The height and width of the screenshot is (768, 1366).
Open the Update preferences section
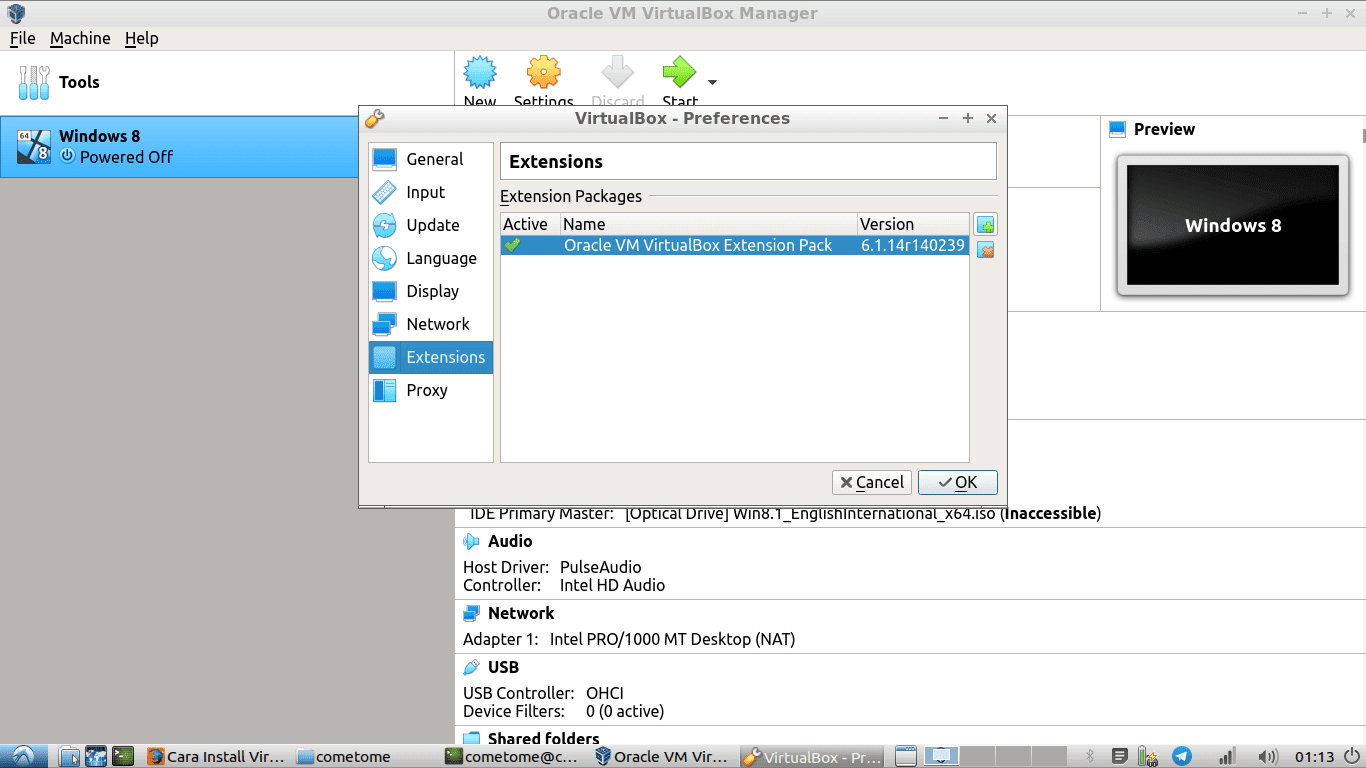[430, 225]
